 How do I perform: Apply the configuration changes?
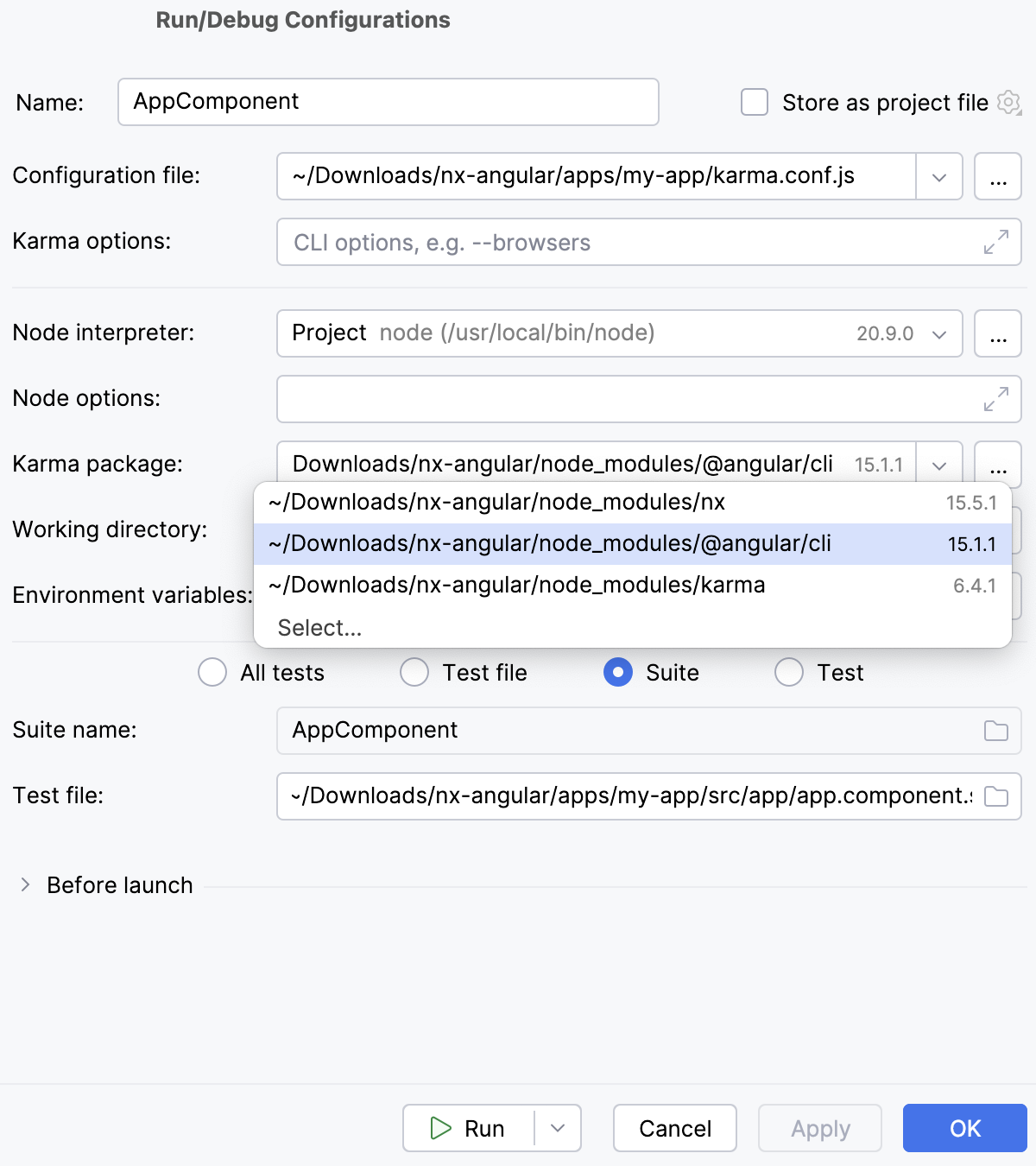pyautogui.click(x=818, y=1128)
